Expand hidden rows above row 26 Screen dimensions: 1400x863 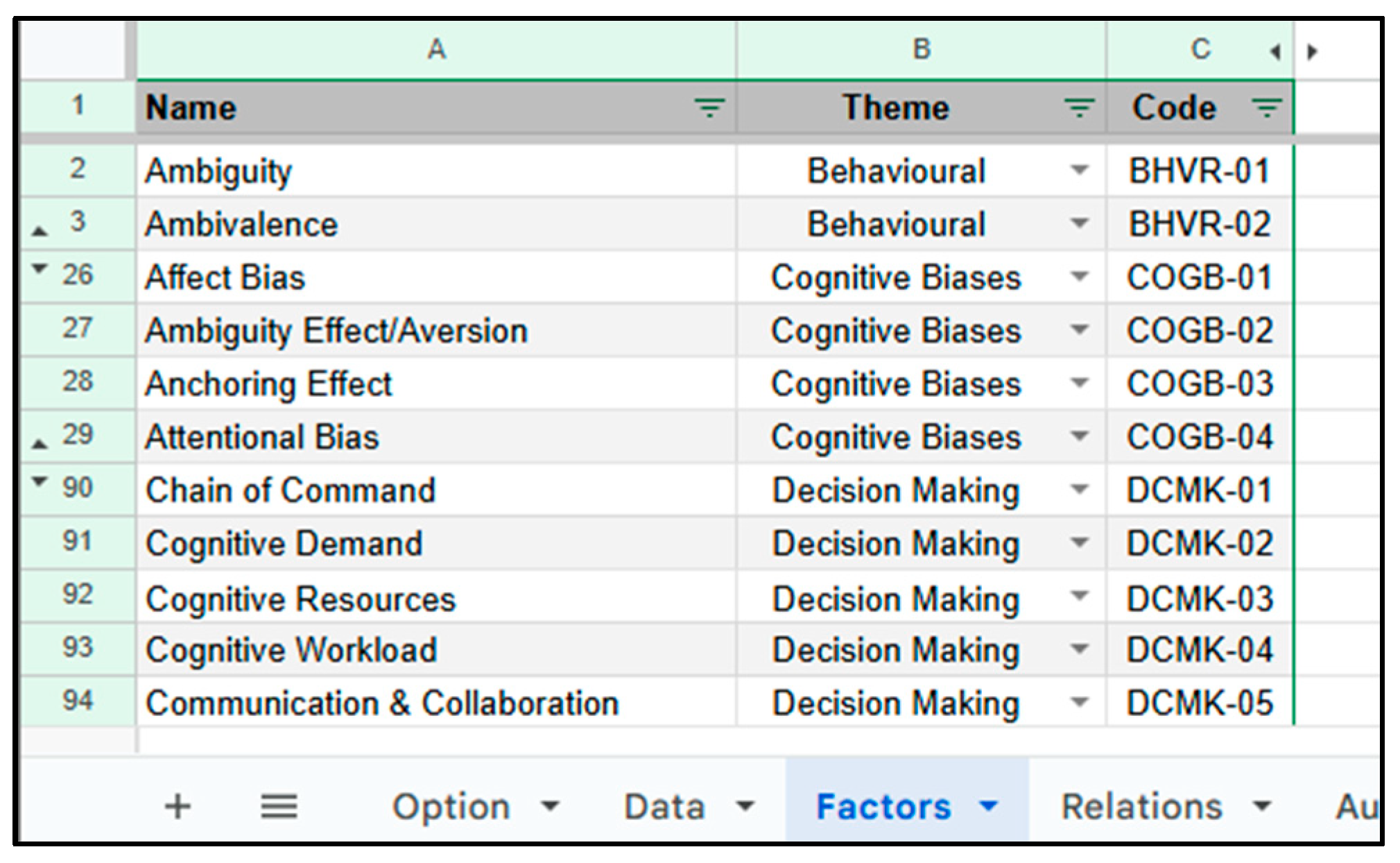point(40,268)
